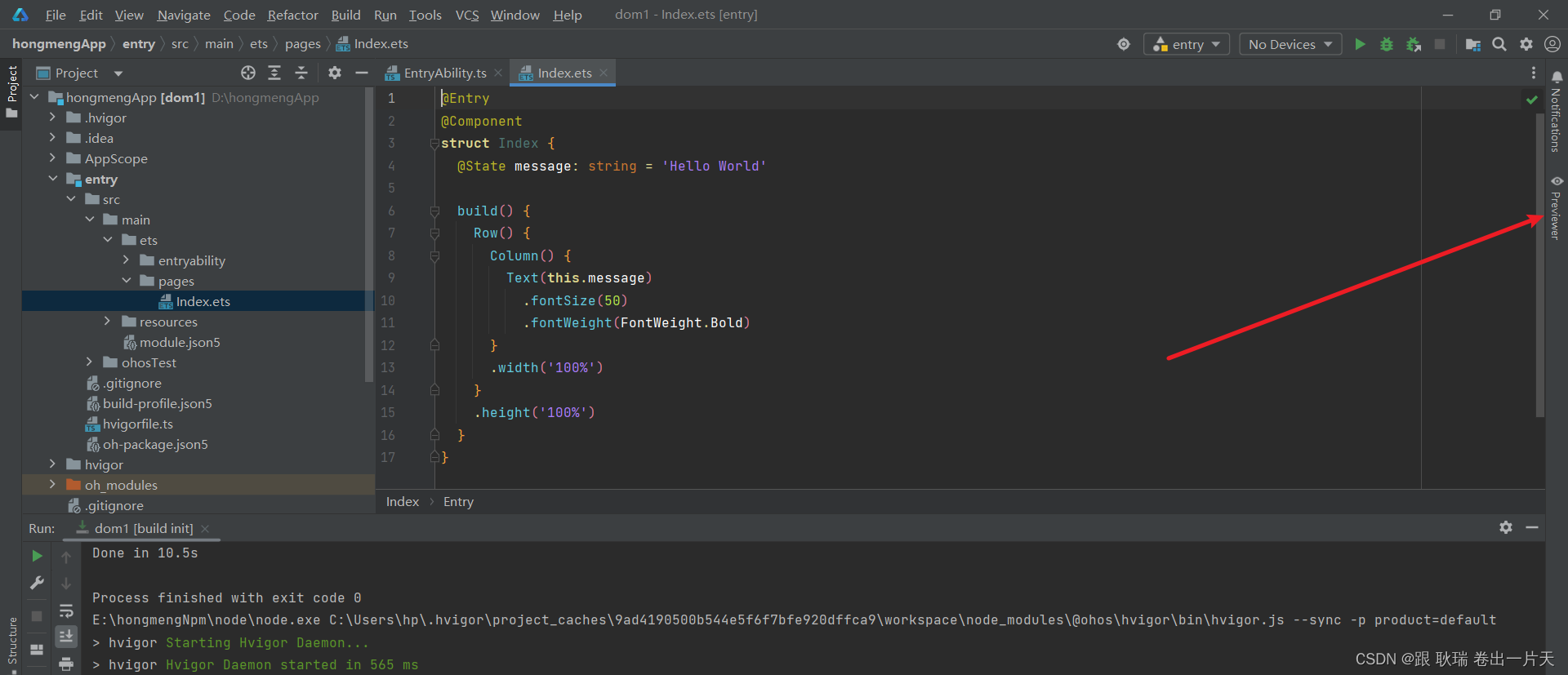Screen dimensions: 1568x675
Task: Open Project panel options gear
Action: click(x=335, y=73)
